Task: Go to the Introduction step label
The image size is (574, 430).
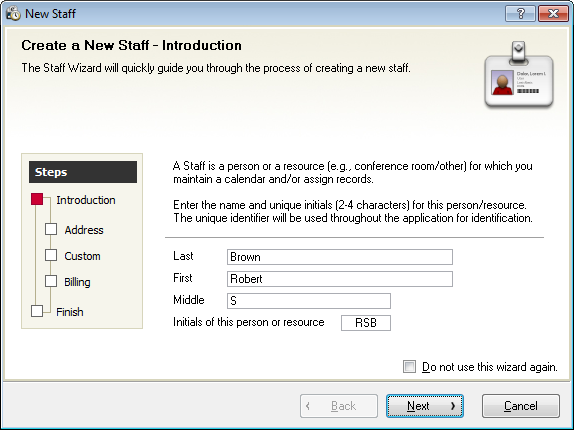Action: point(86,200)
